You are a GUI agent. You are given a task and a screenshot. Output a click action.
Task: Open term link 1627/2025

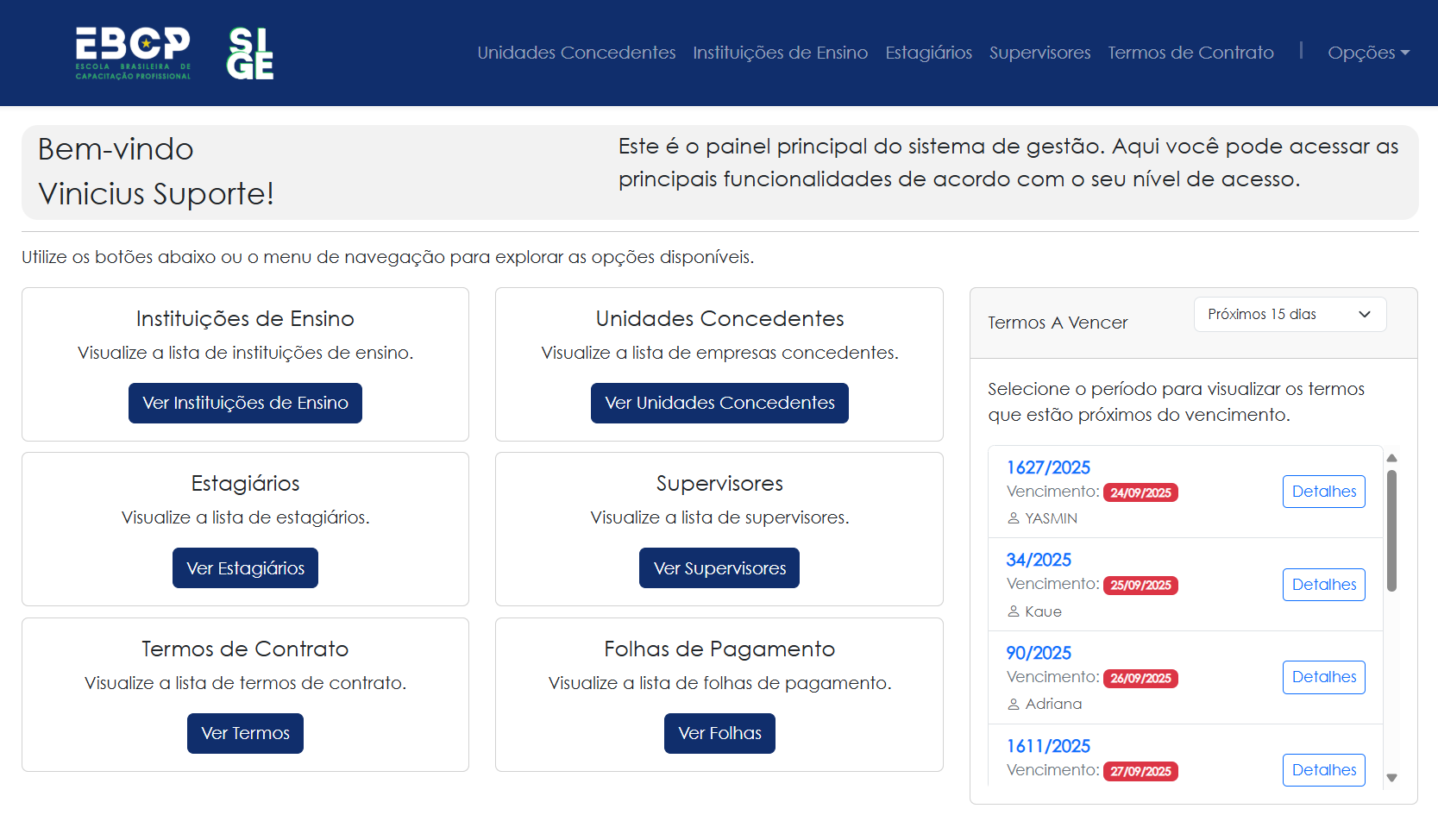(x=1048, y=467)
